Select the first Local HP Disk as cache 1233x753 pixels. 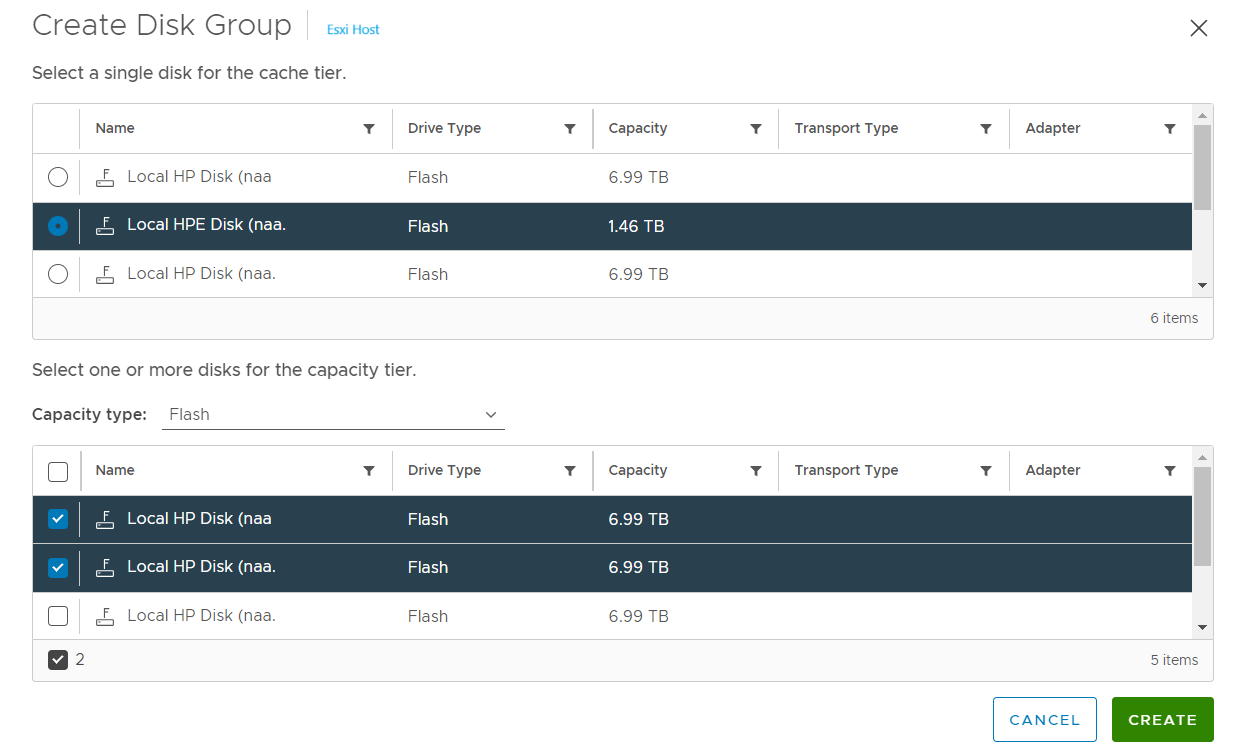[x=58, y=177]
